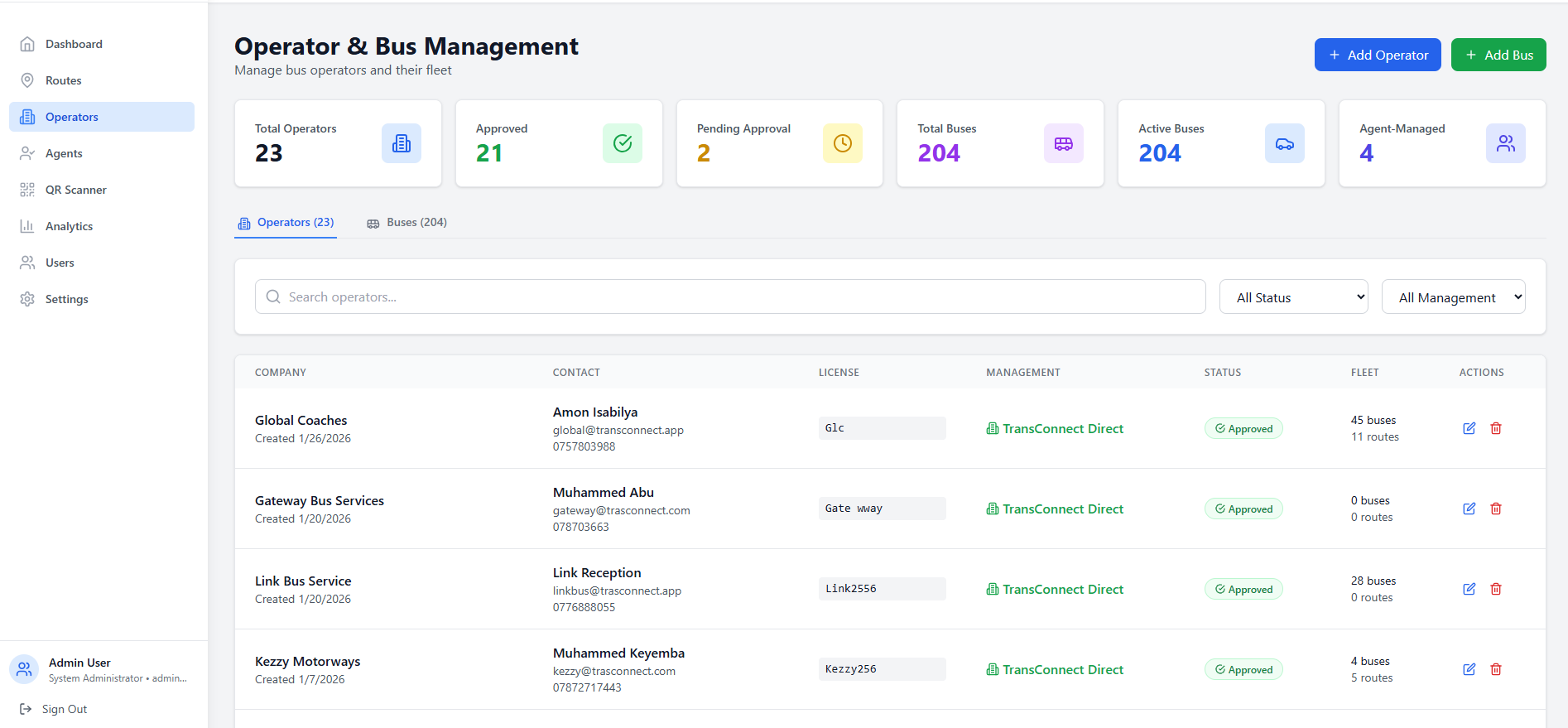Click TransConnect Direct in Link Bus row
The width and height of the screenshot is (1568, 728).
click(1055, 589)
